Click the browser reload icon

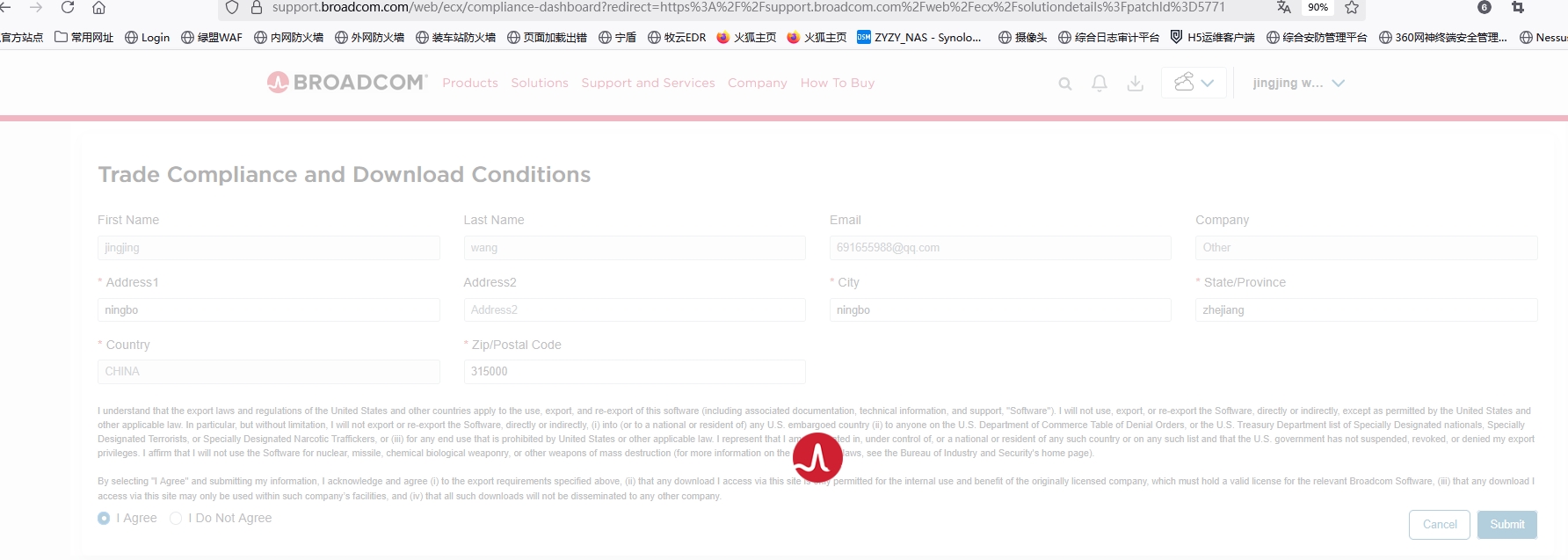(x=68, y=7)
